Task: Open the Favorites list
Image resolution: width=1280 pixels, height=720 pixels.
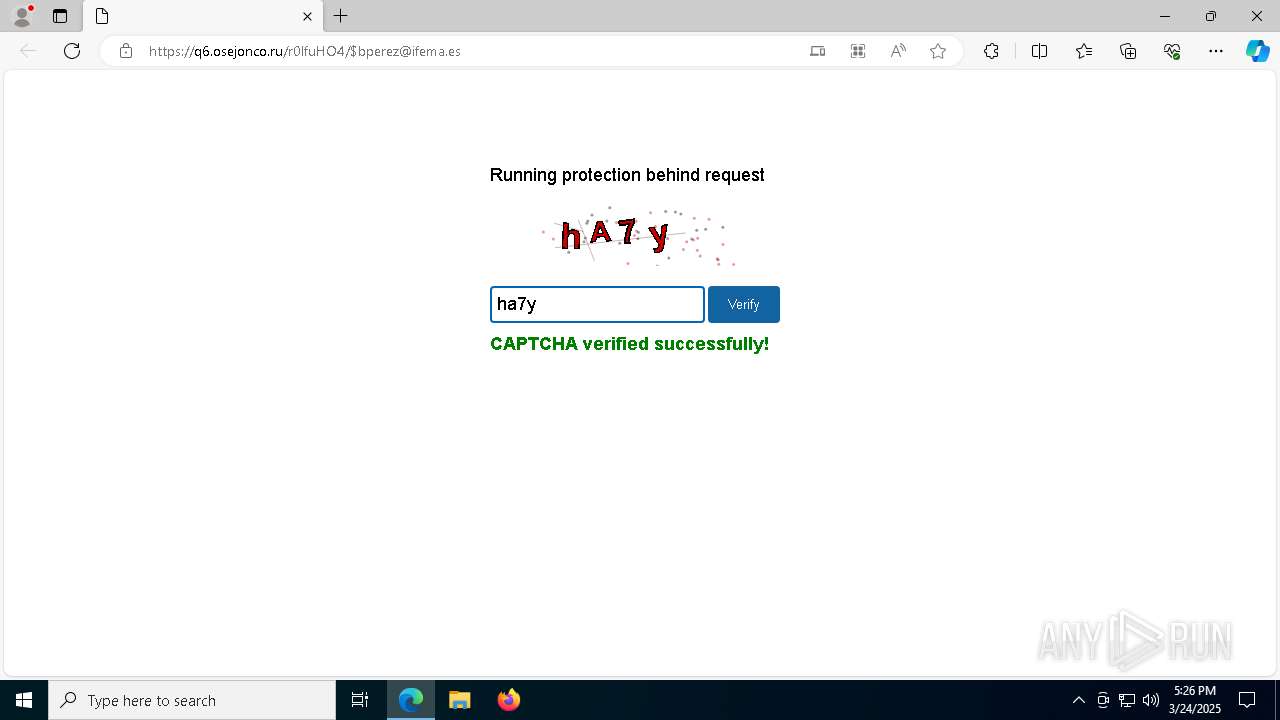Action: pos(1084,51)
